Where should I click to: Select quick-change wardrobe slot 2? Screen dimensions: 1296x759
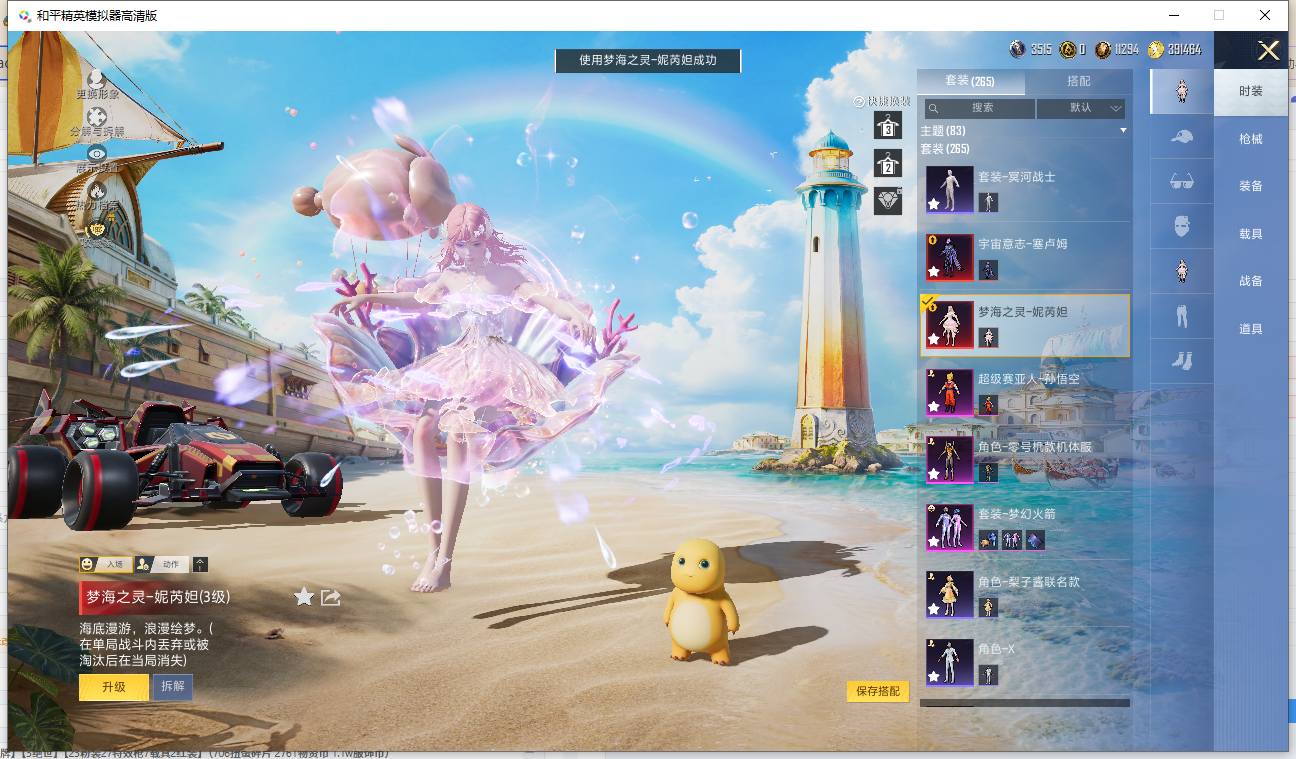(888, 163)
